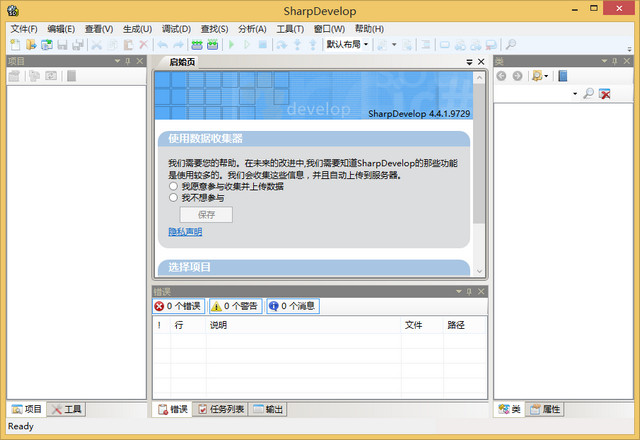This screenshot has height=440, width=640.
Task: Click the red X Delete icon
Action: click(x=143, y=44)
